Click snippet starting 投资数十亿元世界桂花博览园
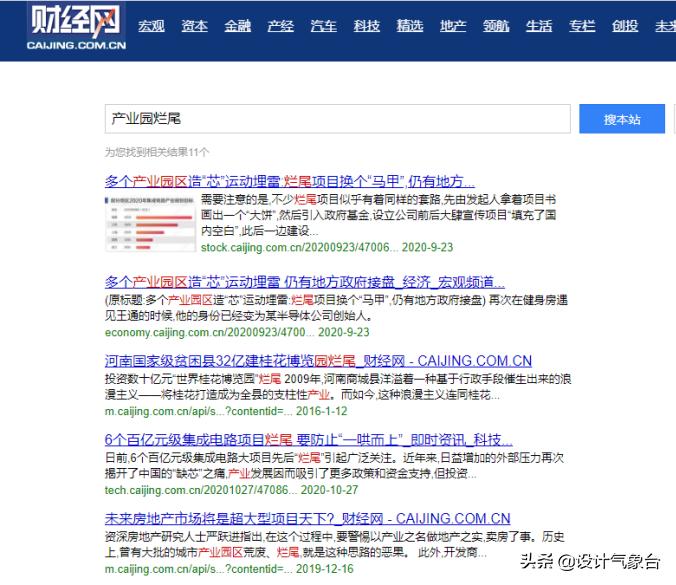The width and height of the screenshot is (676, 585). [x=338, y=387]
